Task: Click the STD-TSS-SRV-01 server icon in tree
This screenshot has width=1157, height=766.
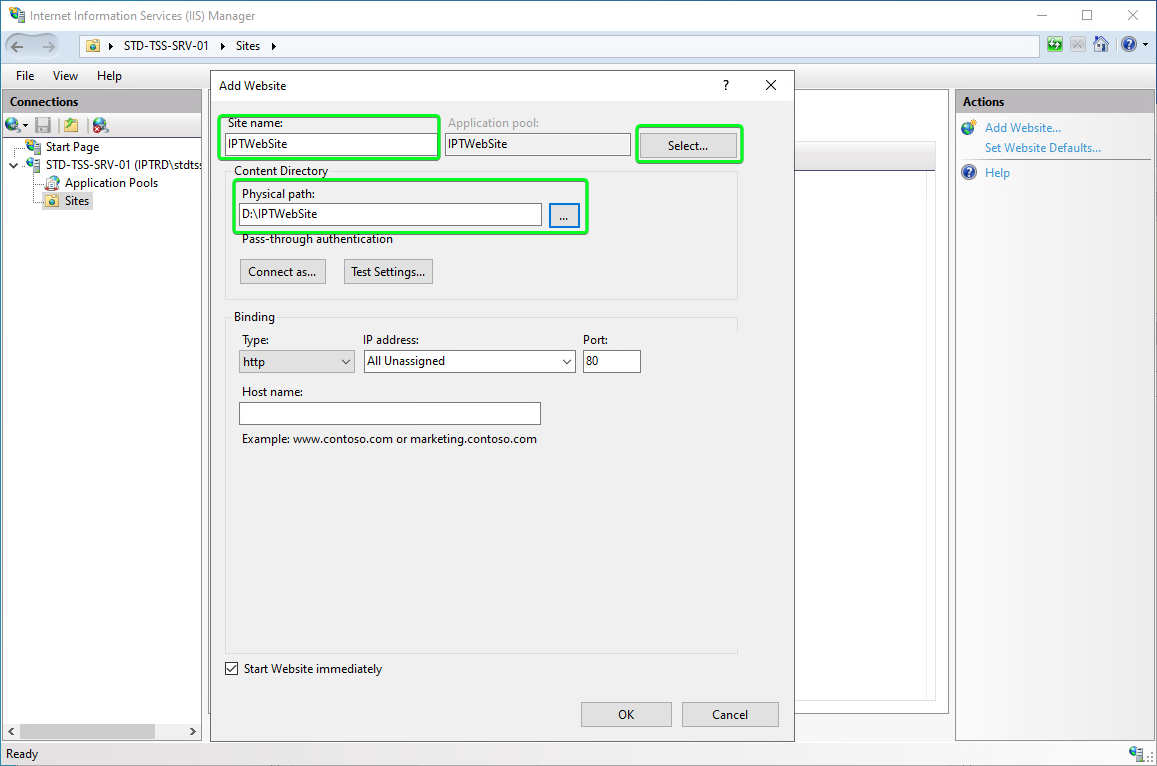Action: (x=34, y=164)
